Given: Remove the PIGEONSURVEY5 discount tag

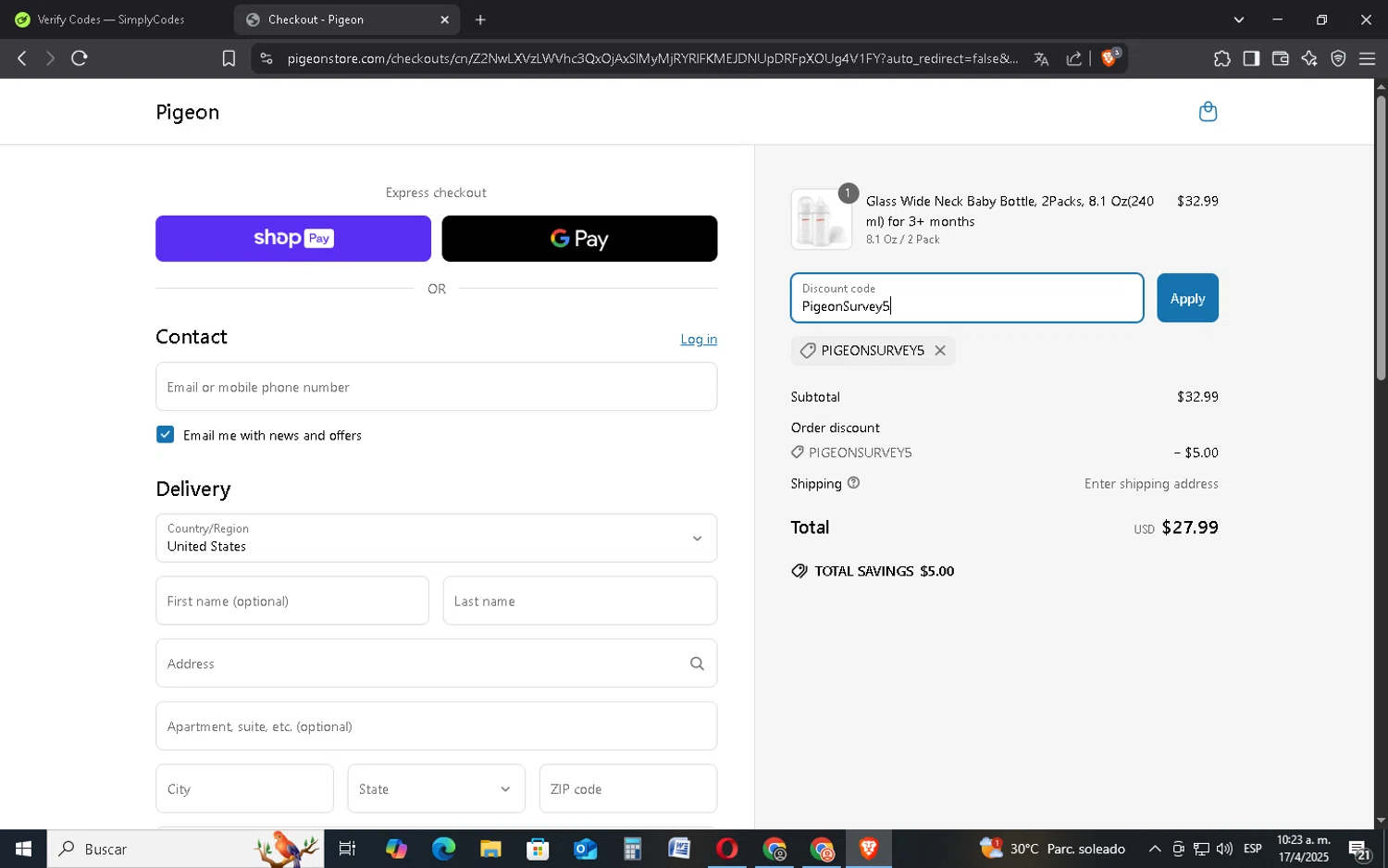Looking at the screenshot, I should (940, 351).
